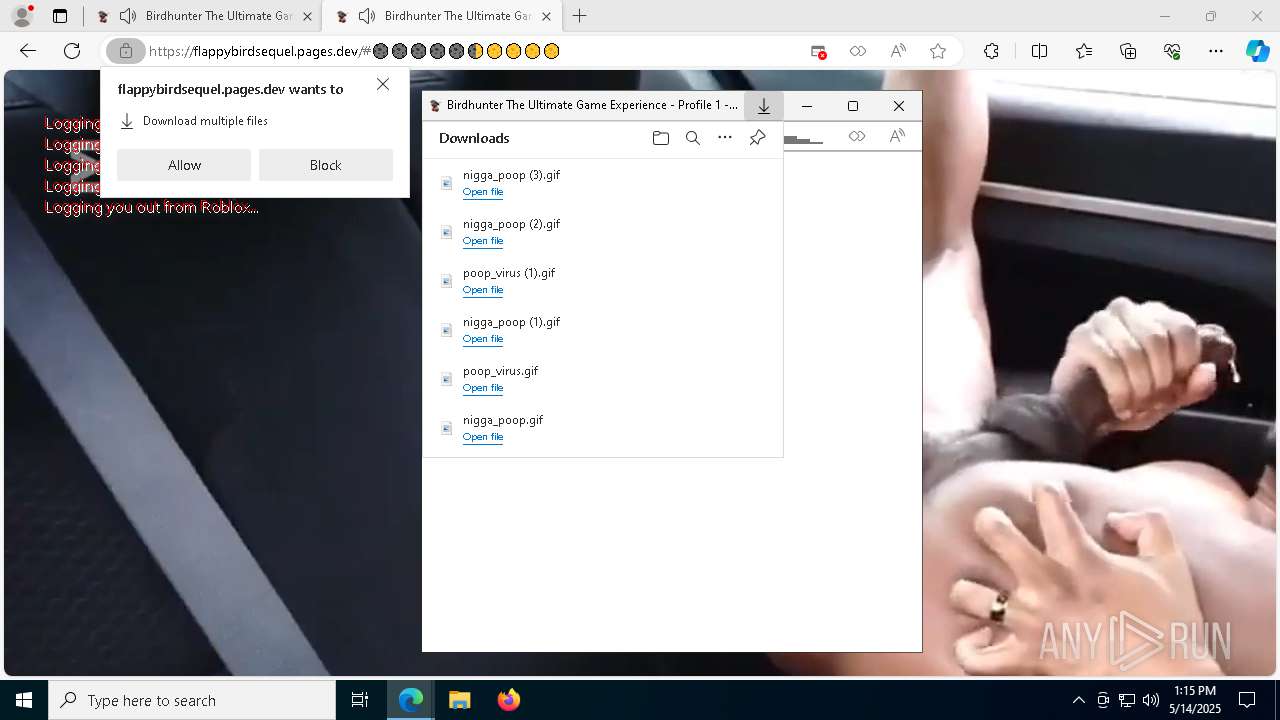Screen dimensions: 1280x720
Task: Launch Firefox from the taskbar
Action: click(508, 700)
